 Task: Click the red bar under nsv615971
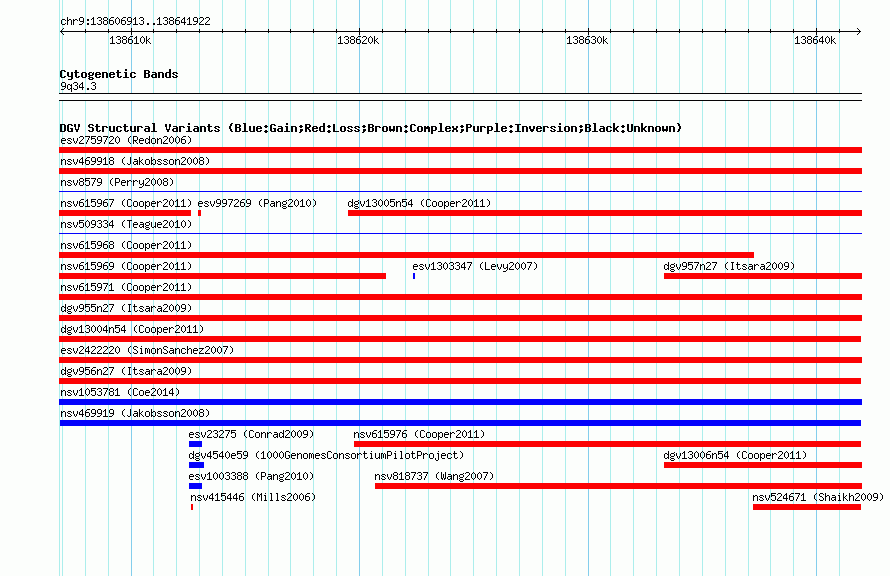pos(460,297)
